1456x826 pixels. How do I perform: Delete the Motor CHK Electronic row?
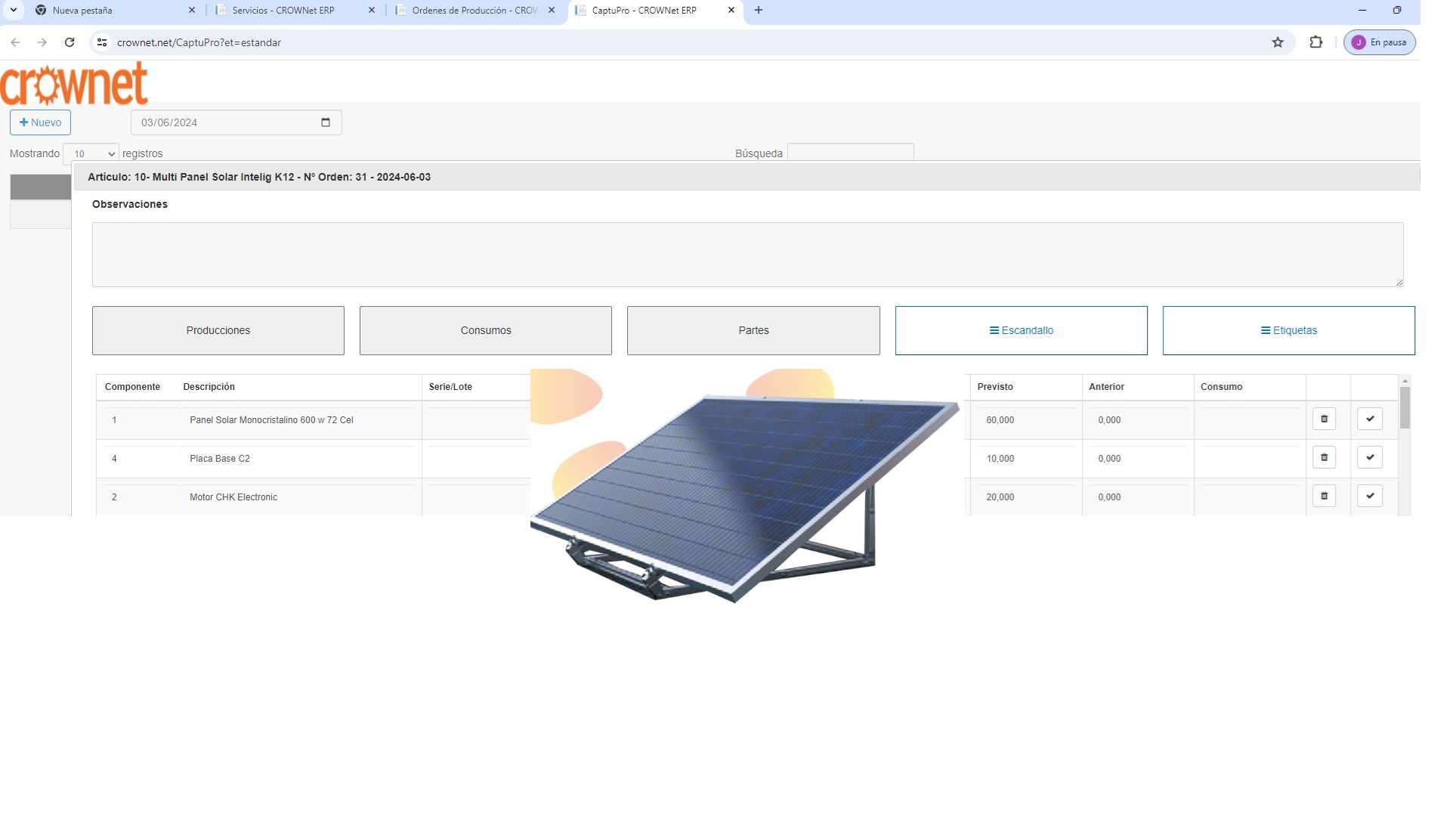tap(1324, 496)
